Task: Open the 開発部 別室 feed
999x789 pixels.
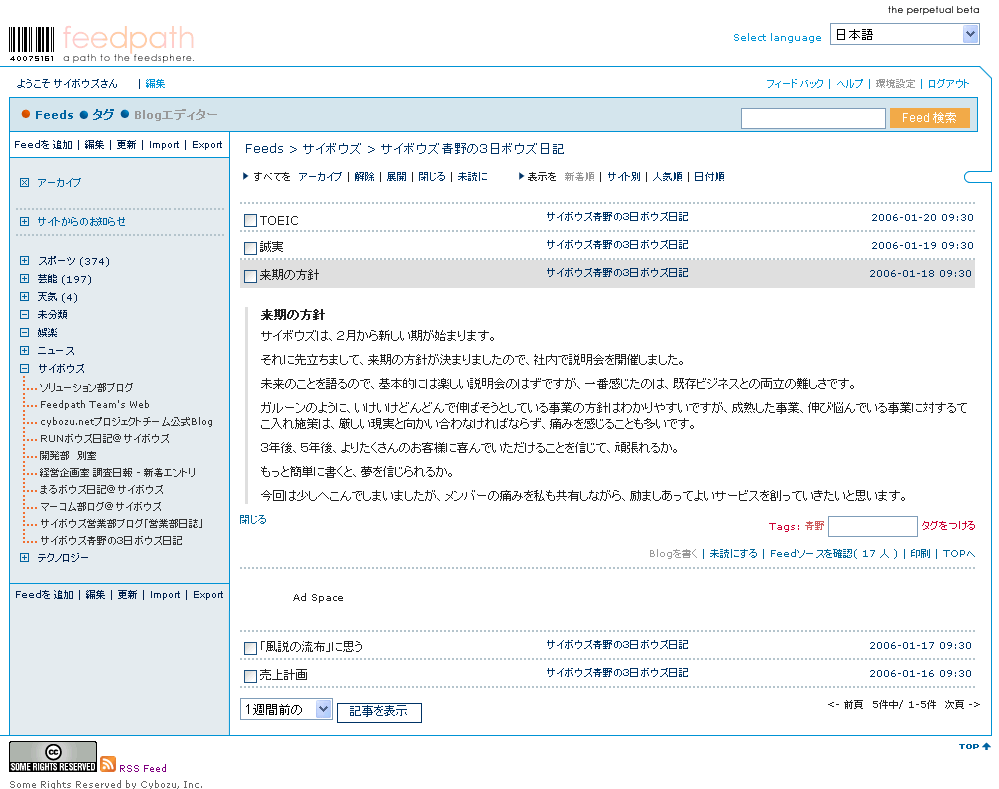Action: [68, 456]
